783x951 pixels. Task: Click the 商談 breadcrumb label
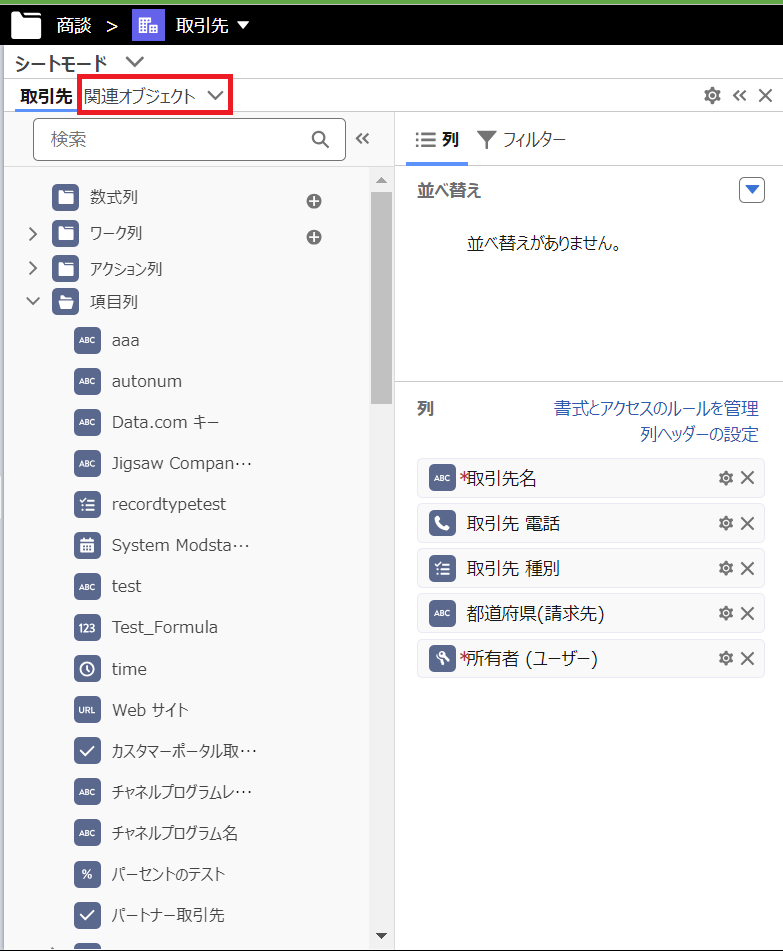74,25
